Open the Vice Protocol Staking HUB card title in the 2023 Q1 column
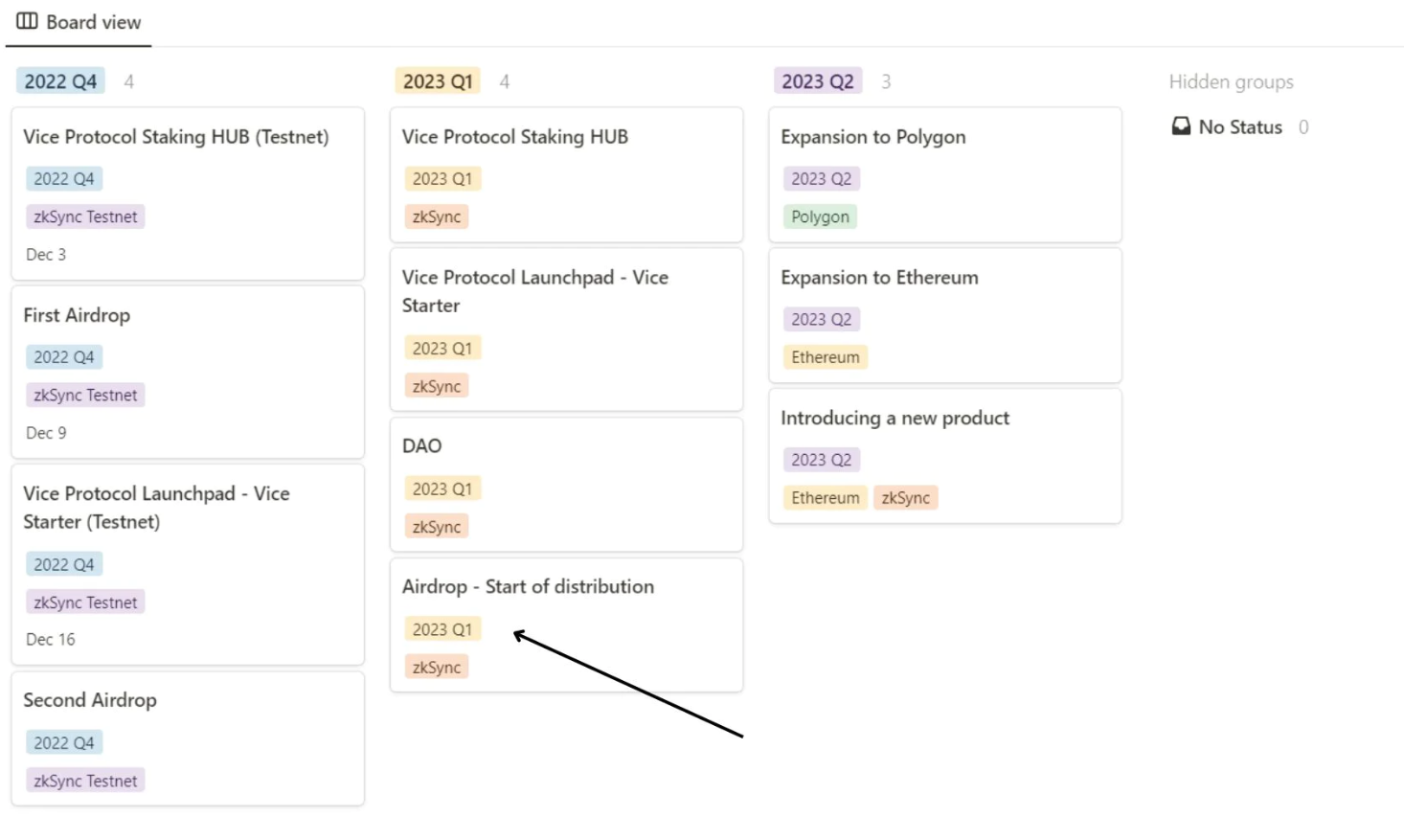Viewport: 1404px width, 840px height. 515,137
